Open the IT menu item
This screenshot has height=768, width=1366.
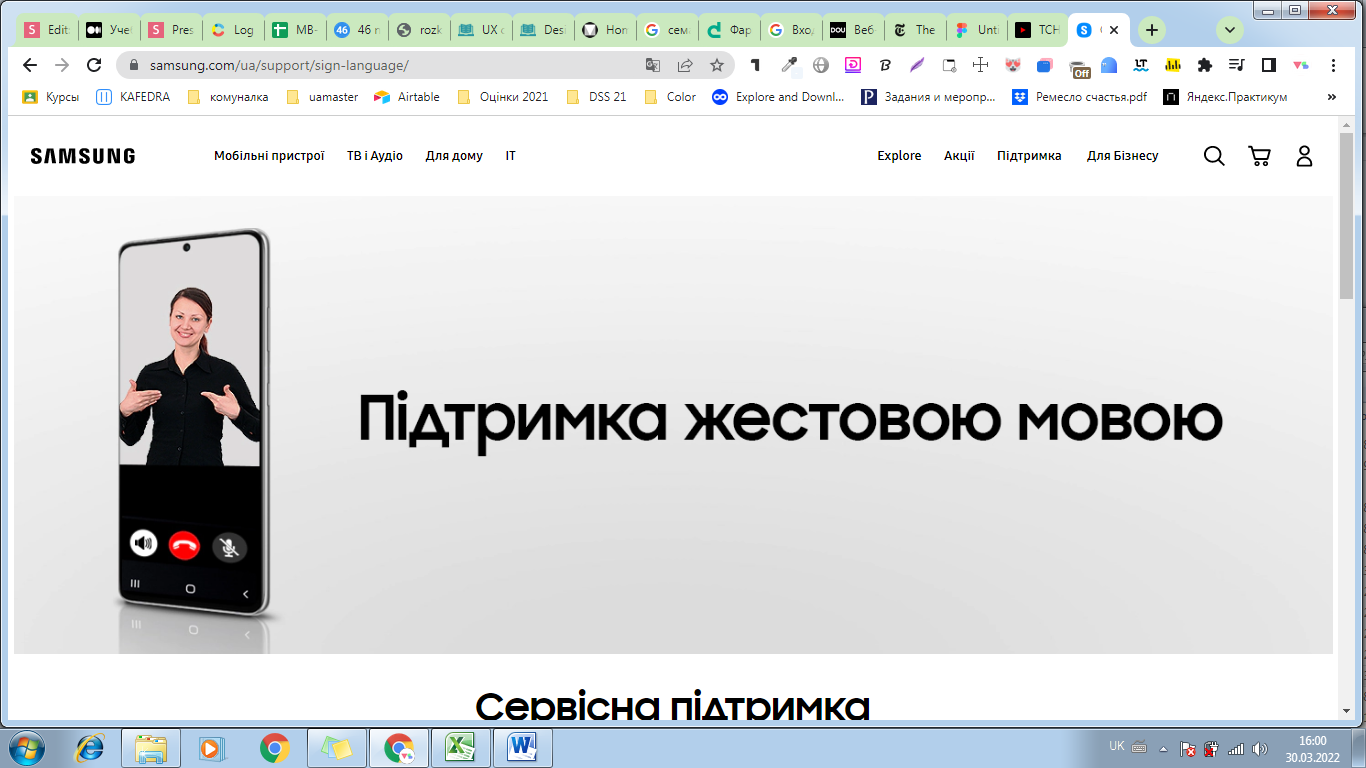point(511,156)
